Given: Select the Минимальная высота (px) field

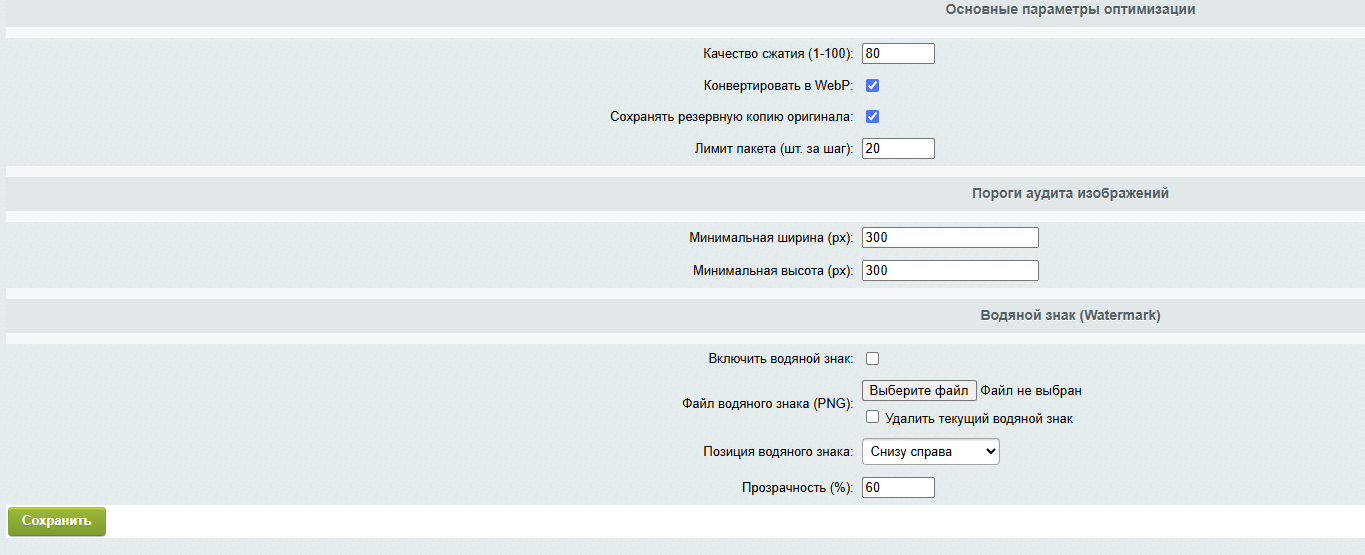Looking at the screenshot, I should pyautogui.click(x=950, y=271).
